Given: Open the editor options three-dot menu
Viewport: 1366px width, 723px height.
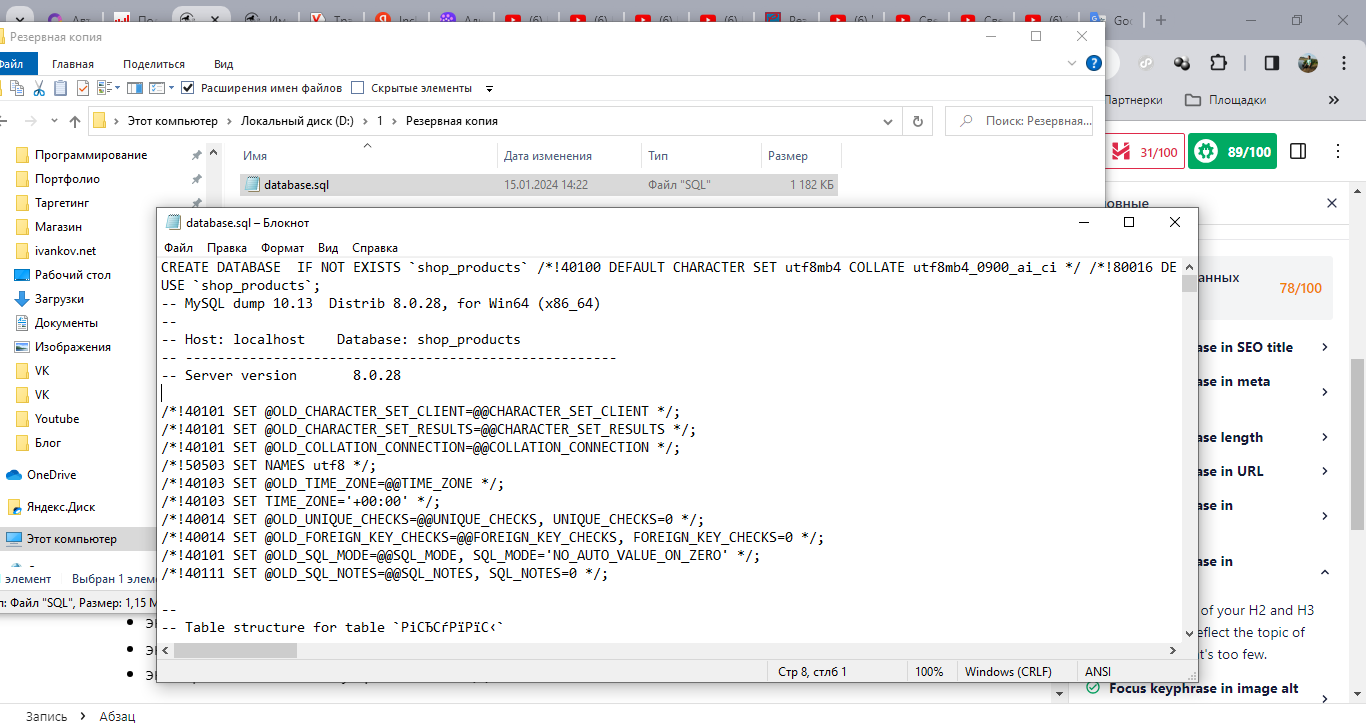Looking at the screenshot, I should tap(1339, 152).
